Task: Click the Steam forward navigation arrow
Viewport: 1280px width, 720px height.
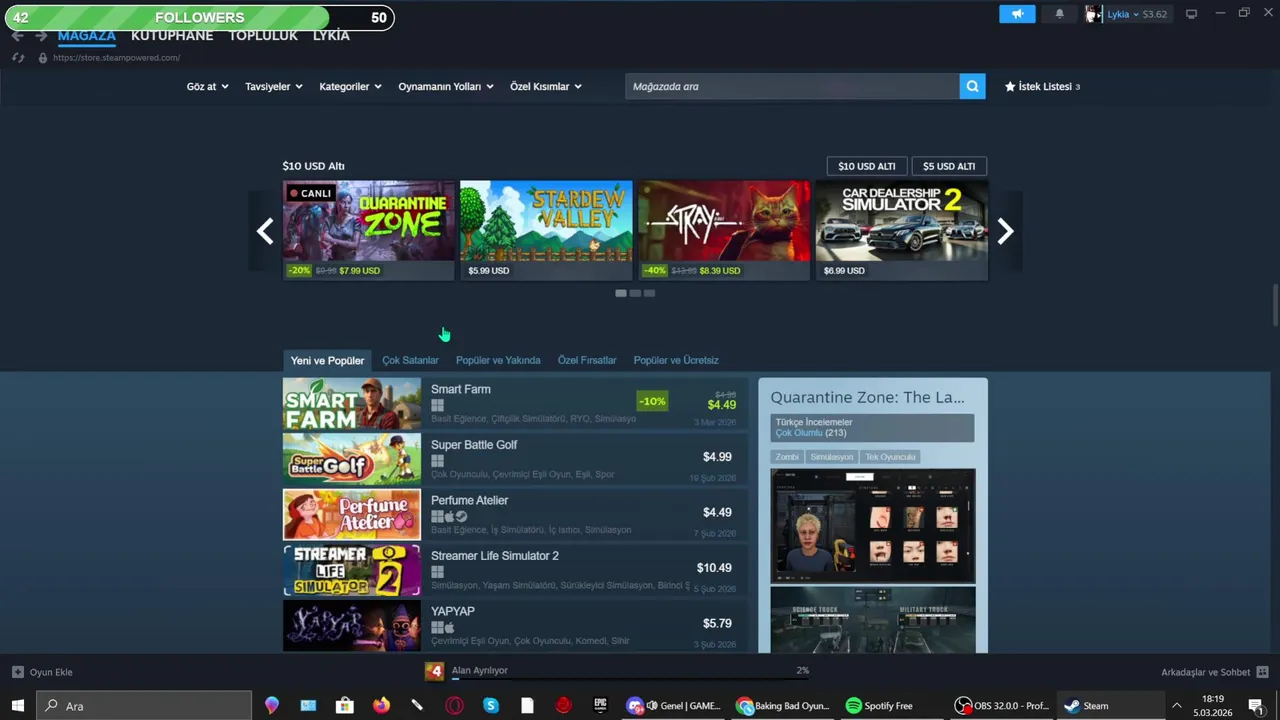Action: 41,36
